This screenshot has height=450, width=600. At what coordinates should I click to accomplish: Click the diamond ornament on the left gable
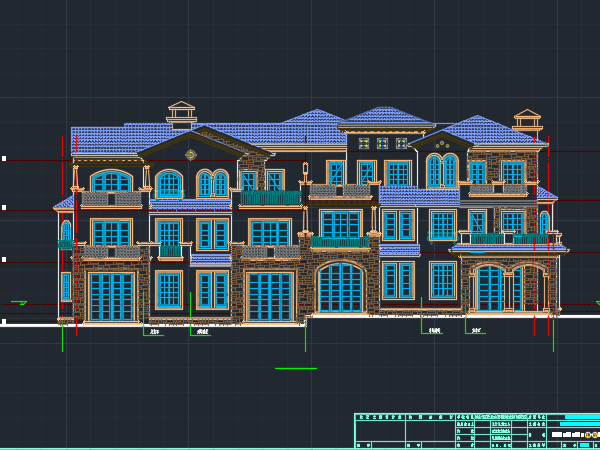190,154
